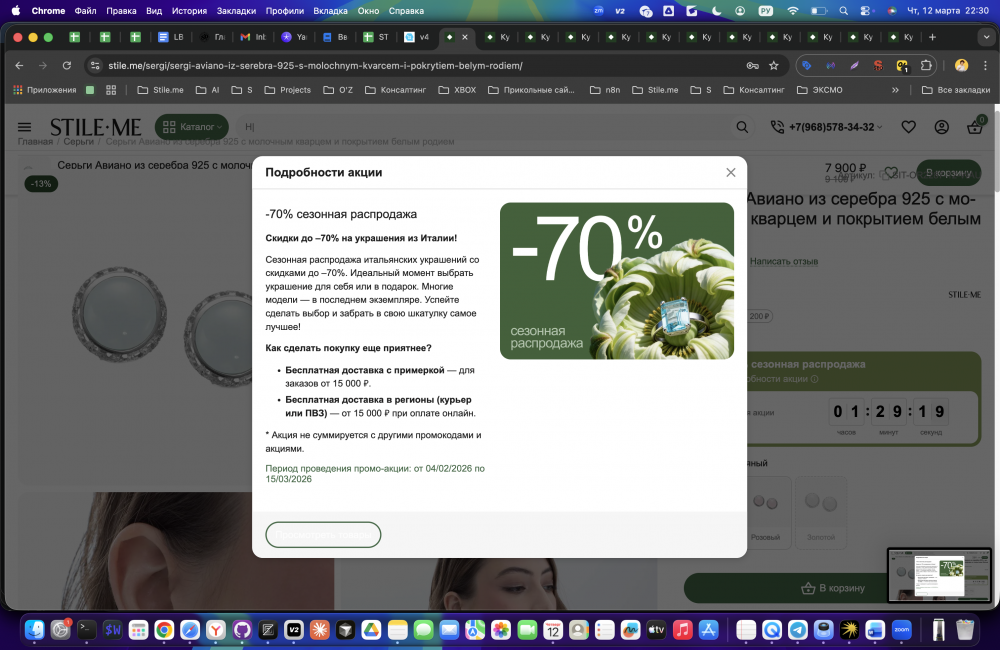Open the wishlist heart icon in header

(908, 127)
